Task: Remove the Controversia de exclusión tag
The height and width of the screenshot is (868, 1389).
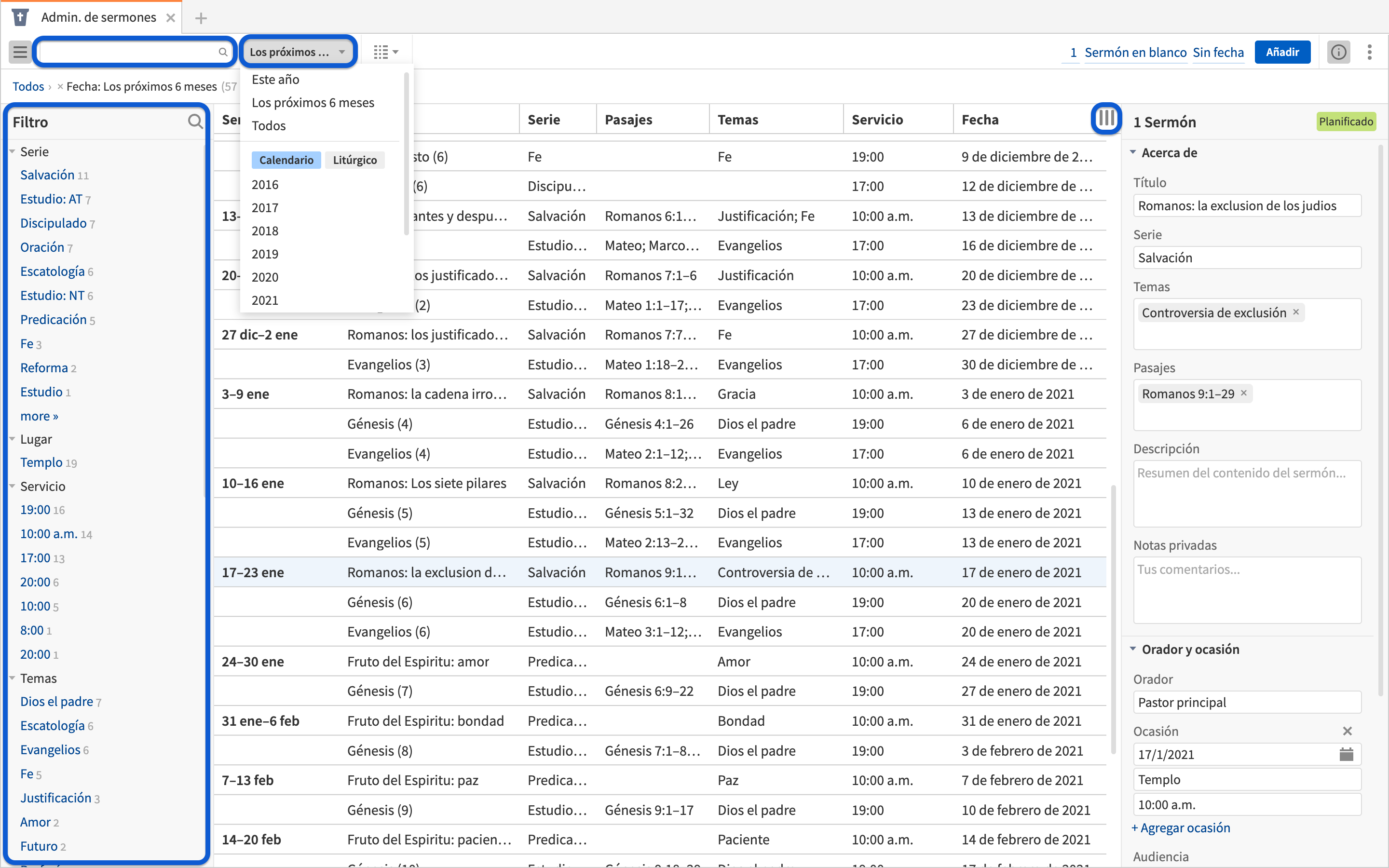Action: pyautogui.click(x=1296, y=312)
